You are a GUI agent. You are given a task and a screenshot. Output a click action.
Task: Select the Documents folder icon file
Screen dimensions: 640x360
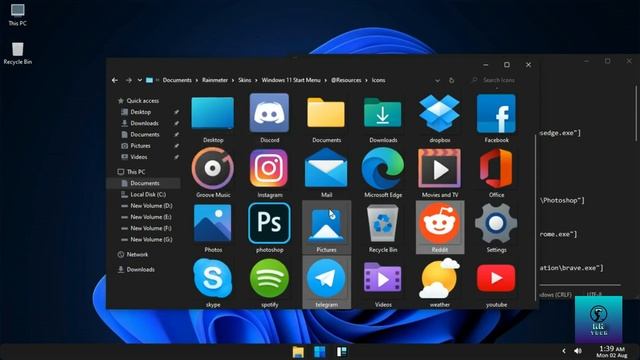[x=326, y=118]
